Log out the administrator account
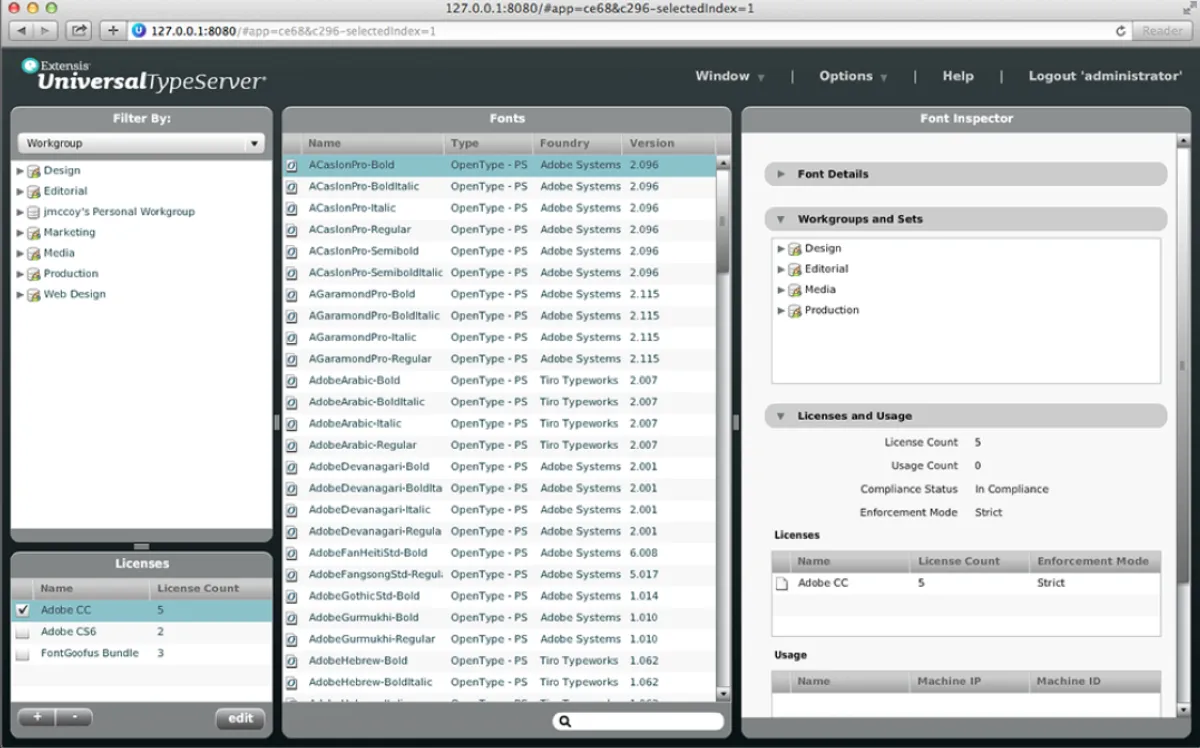The height and width of the screenshot is (748, 1200). [x=1105, y=76]
